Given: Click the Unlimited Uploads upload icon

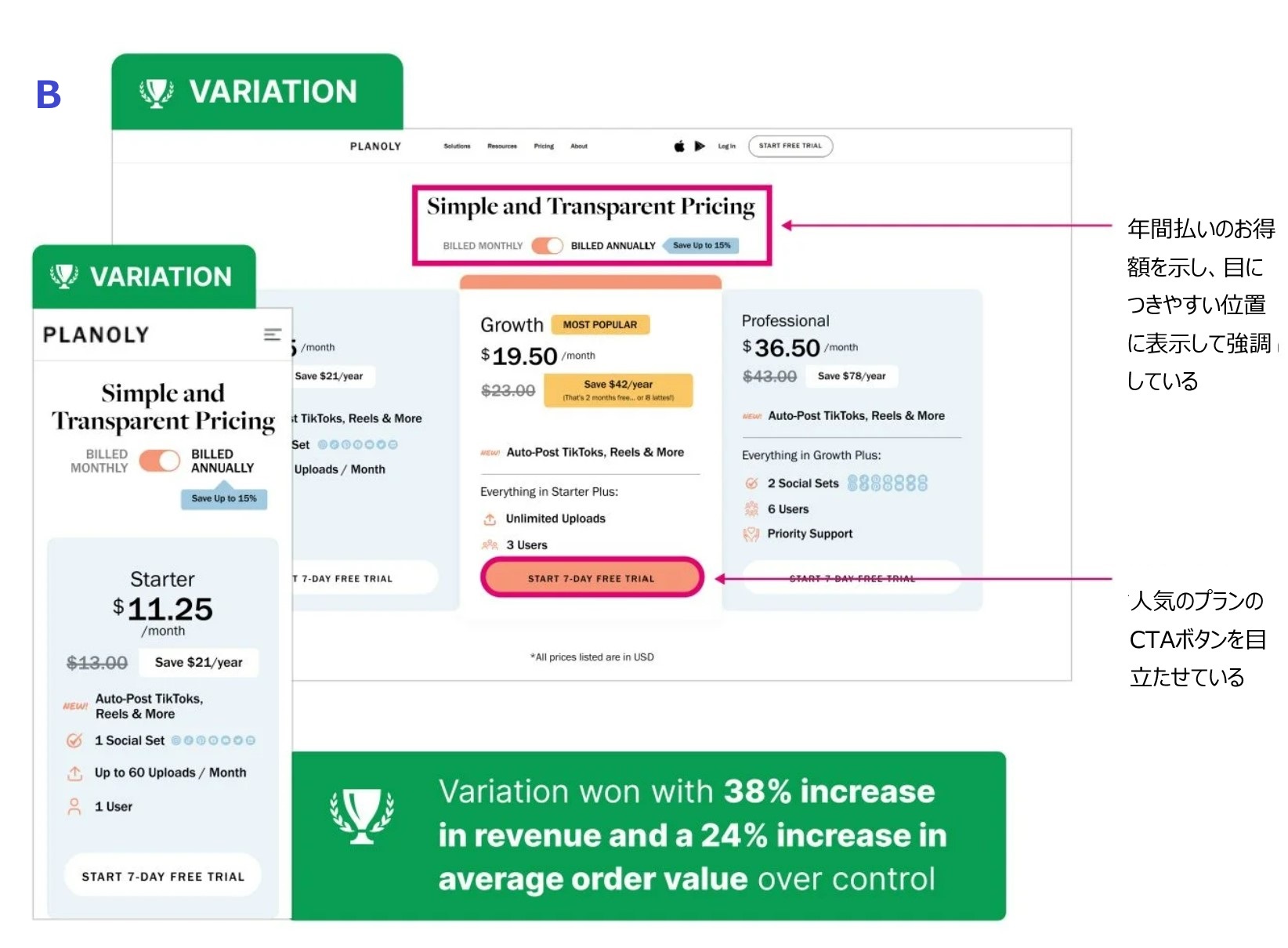Looking at the screenshot, I should coord(490,519).
